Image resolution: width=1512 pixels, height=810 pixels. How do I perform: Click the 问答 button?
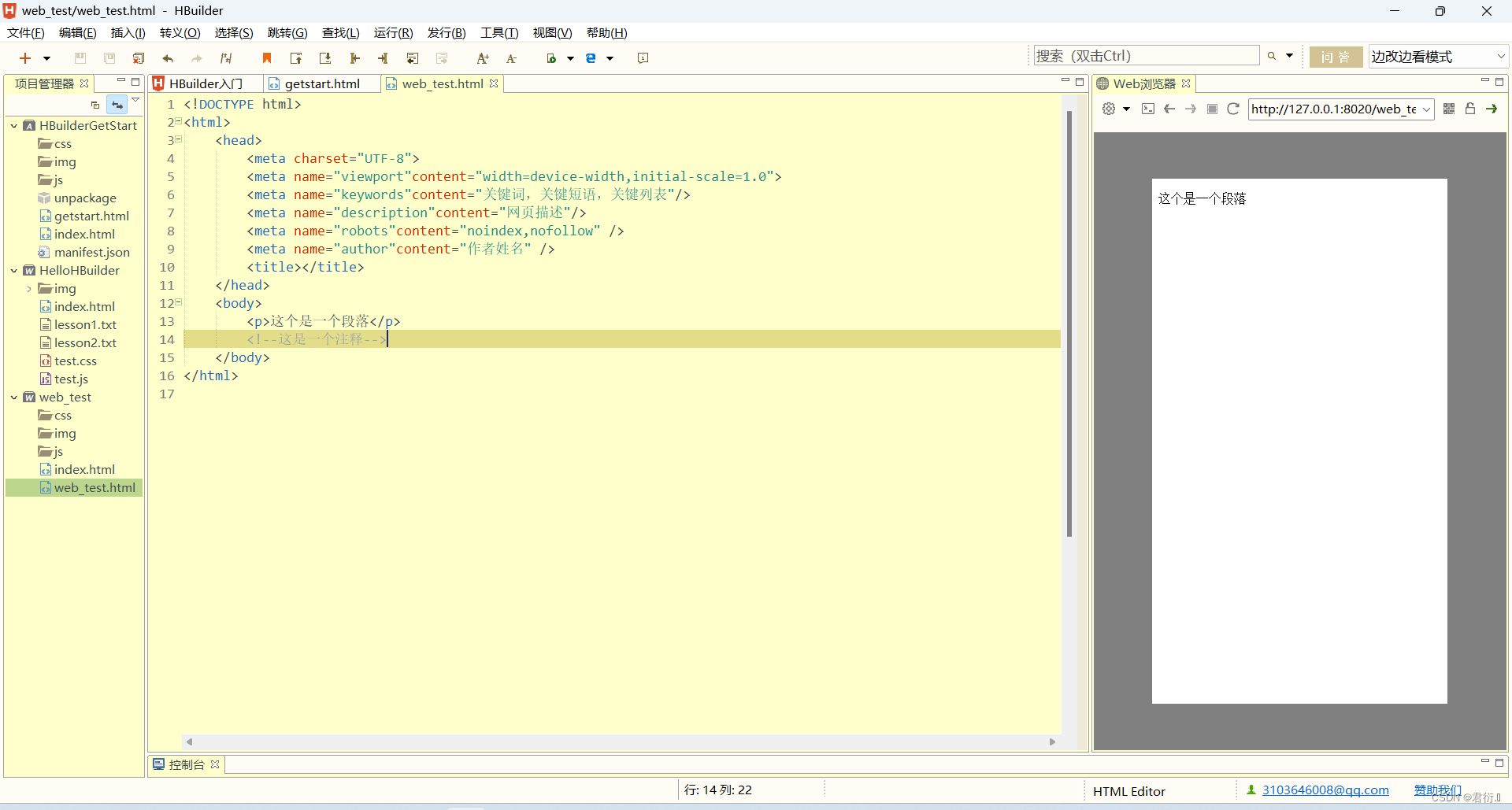[x=1336, y=57]
